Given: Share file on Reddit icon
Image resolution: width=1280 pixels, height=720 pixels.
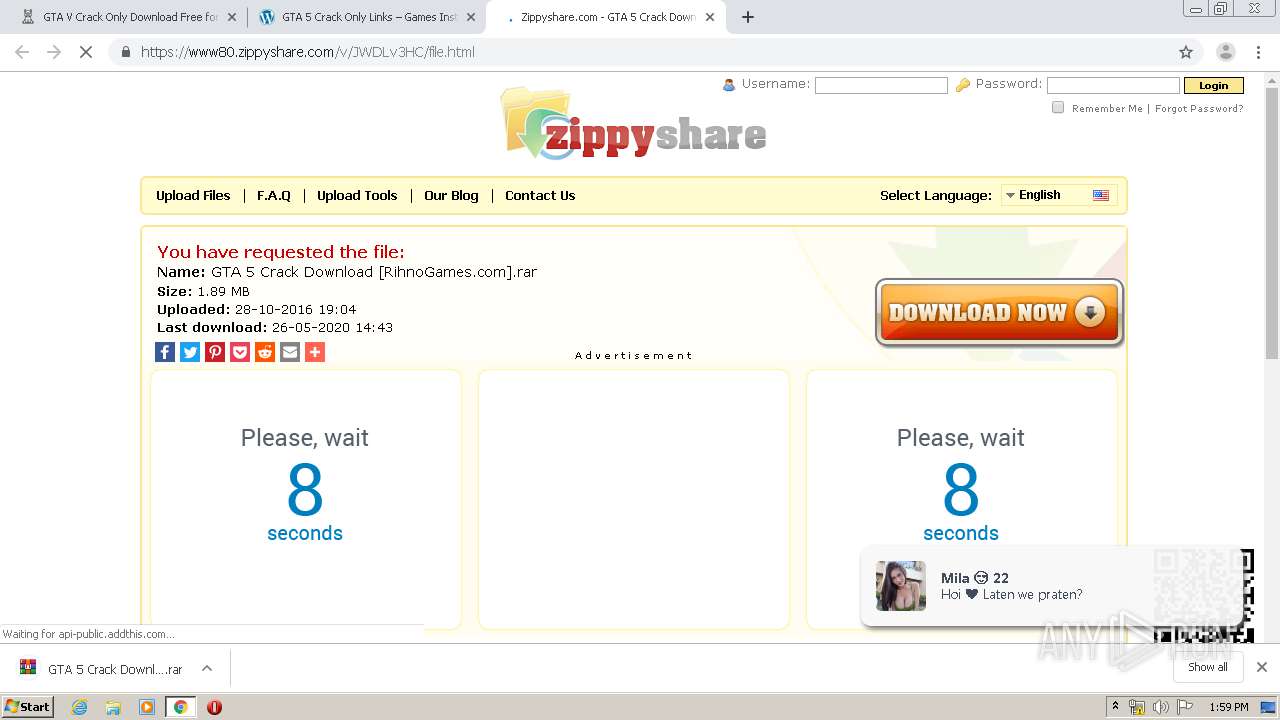Looking at the screenshot, I should 265,352.
